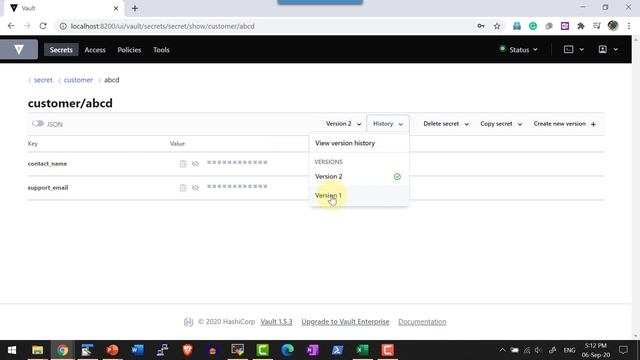This screenshot has height=360, width=640.
Task: Expand the Version 2 dropdown
Action: pyautogui.click(x=343, y=124)
